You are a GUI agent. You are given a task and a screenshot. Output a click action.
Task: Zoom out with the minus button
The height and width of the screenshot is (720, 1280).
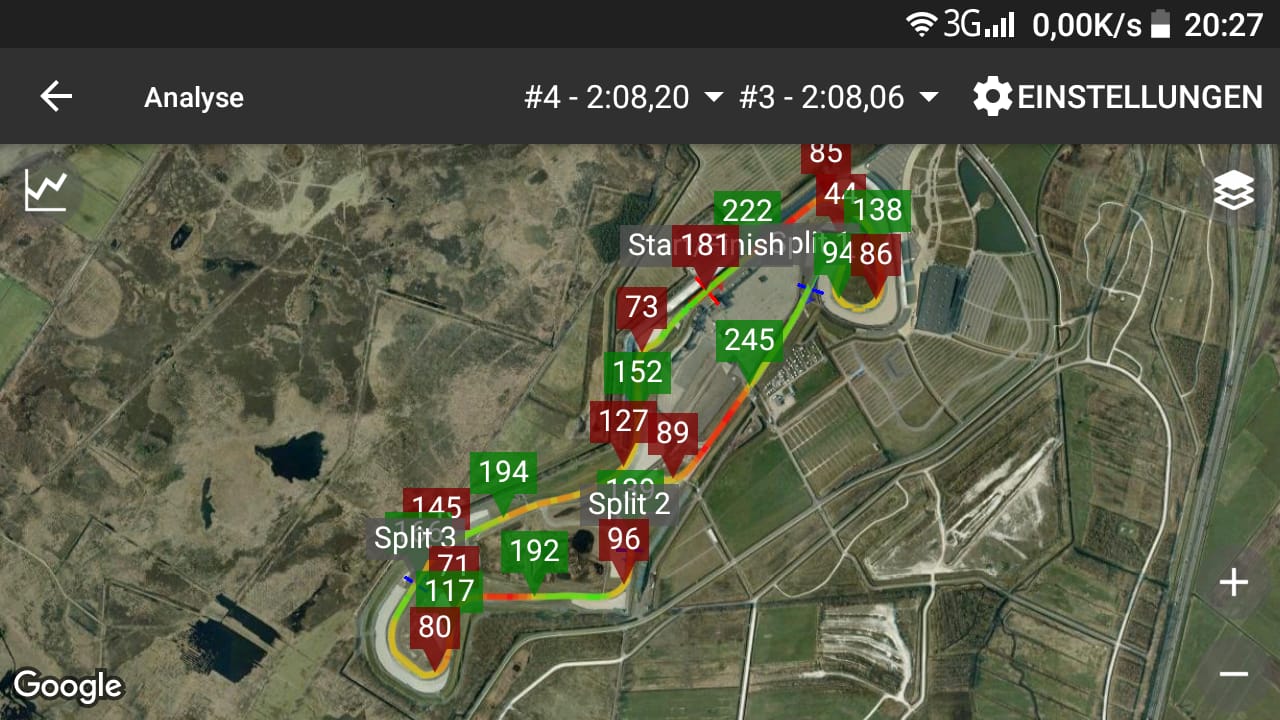(1233, 674)
